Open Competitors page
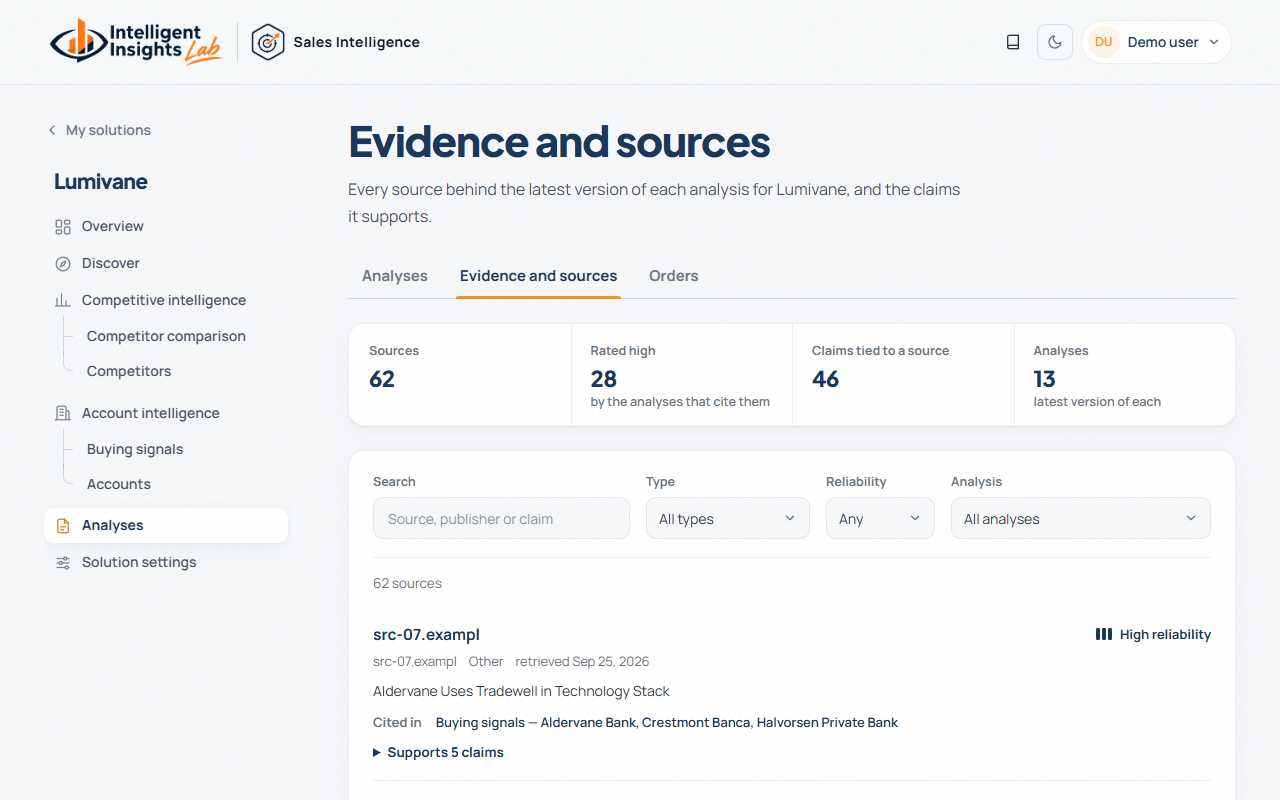1280x800 pixels. point(129,371)
